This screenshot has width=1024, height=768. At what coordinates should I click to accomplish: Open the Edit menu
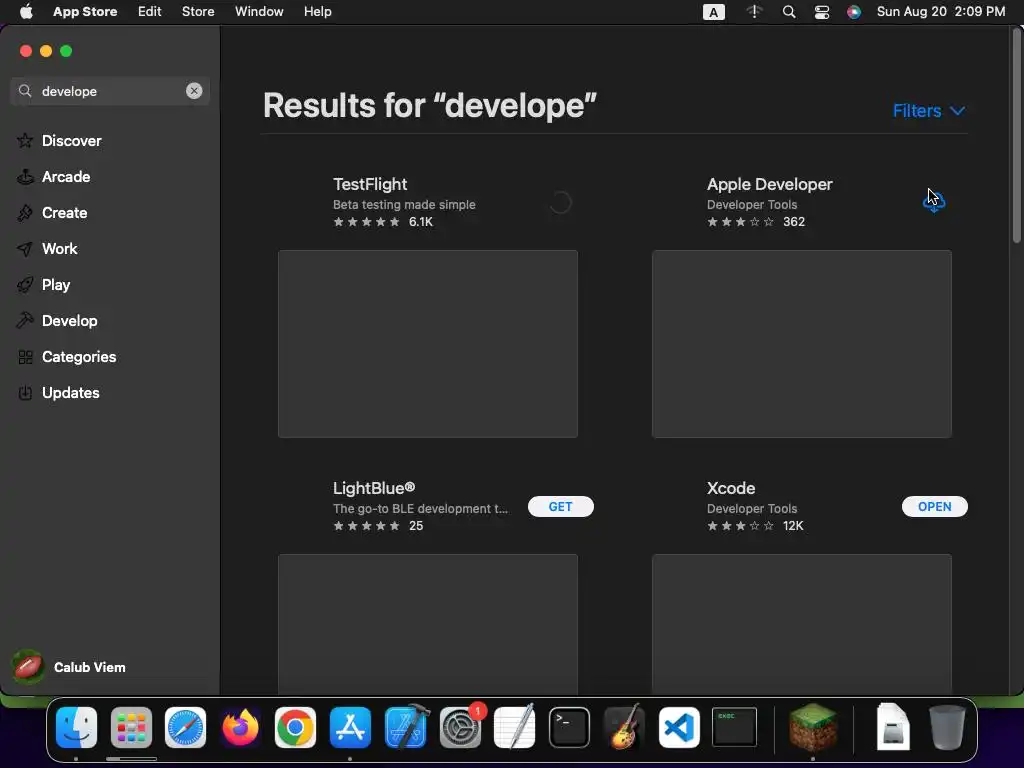point(150,11)
